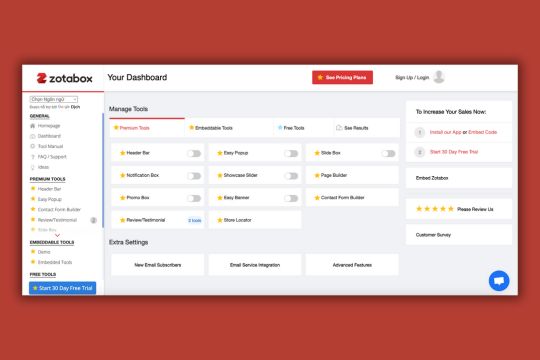540x360 pixels.
Task: Open Tool Manual in the sidebar
Action: pyautogui.click(x=50, y=146)
